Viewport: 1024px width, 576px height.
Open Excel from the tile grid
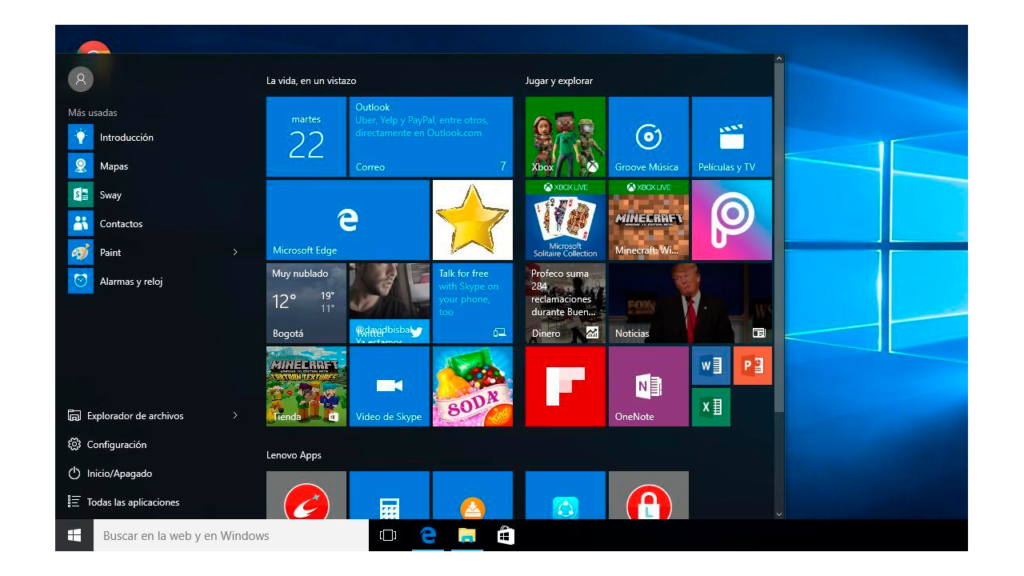pyautogui.click(x=711, y=406)
